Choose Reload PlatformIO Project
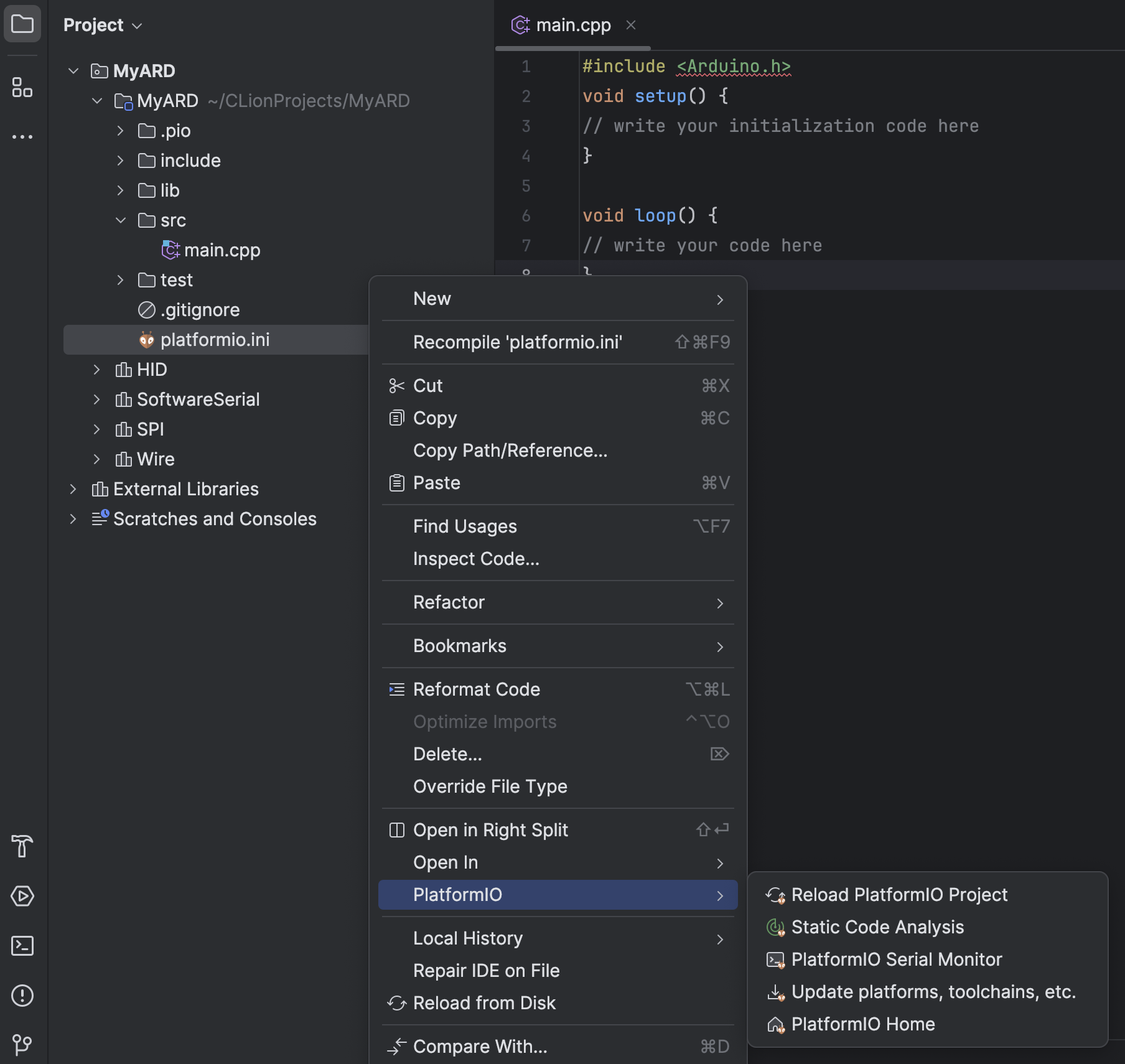1125x1064 pixels. coord(899,895)
